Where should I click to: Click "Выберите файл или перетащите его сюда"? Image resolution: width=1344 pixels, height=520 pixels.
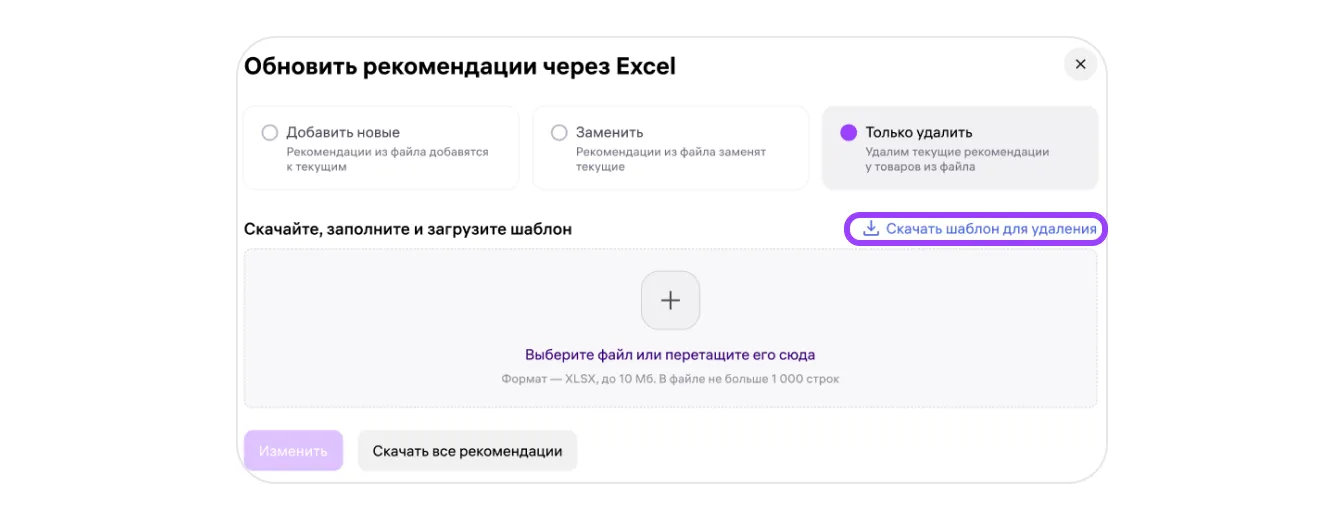click(670, 355)
